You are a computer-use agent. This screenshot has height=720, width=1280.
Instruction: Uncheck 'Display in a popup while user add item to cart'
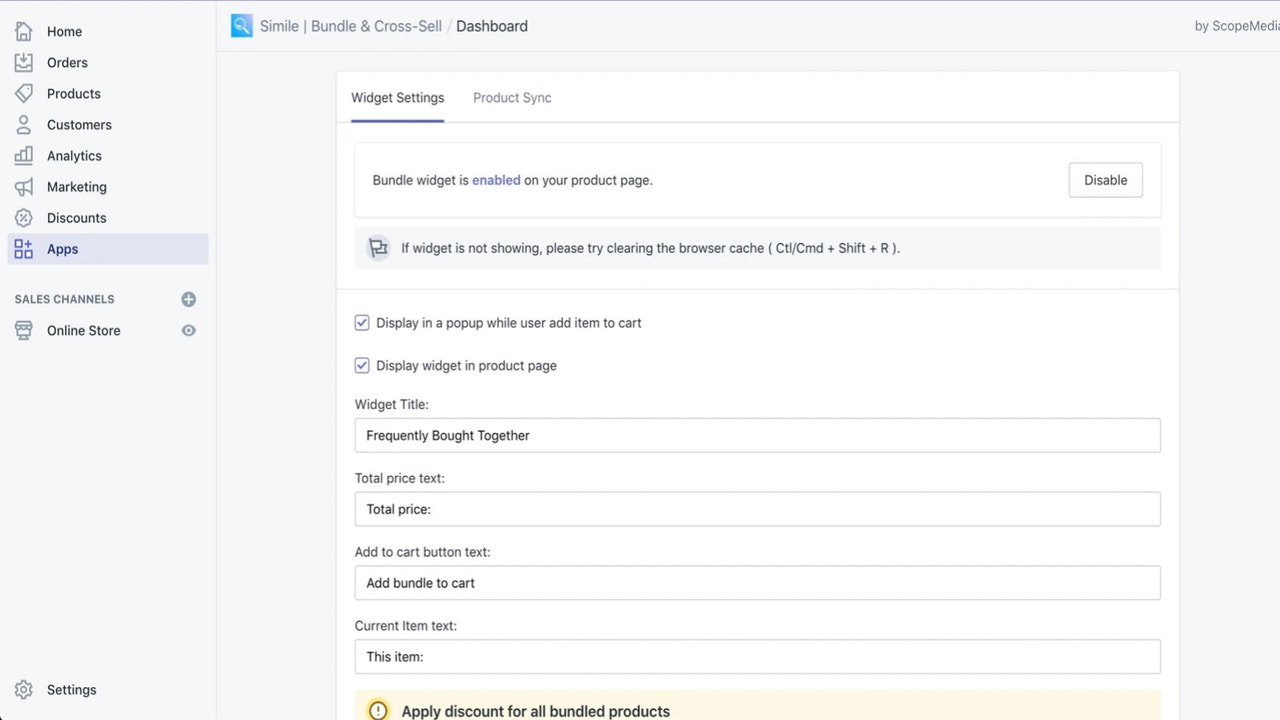(x=362, y=322)
